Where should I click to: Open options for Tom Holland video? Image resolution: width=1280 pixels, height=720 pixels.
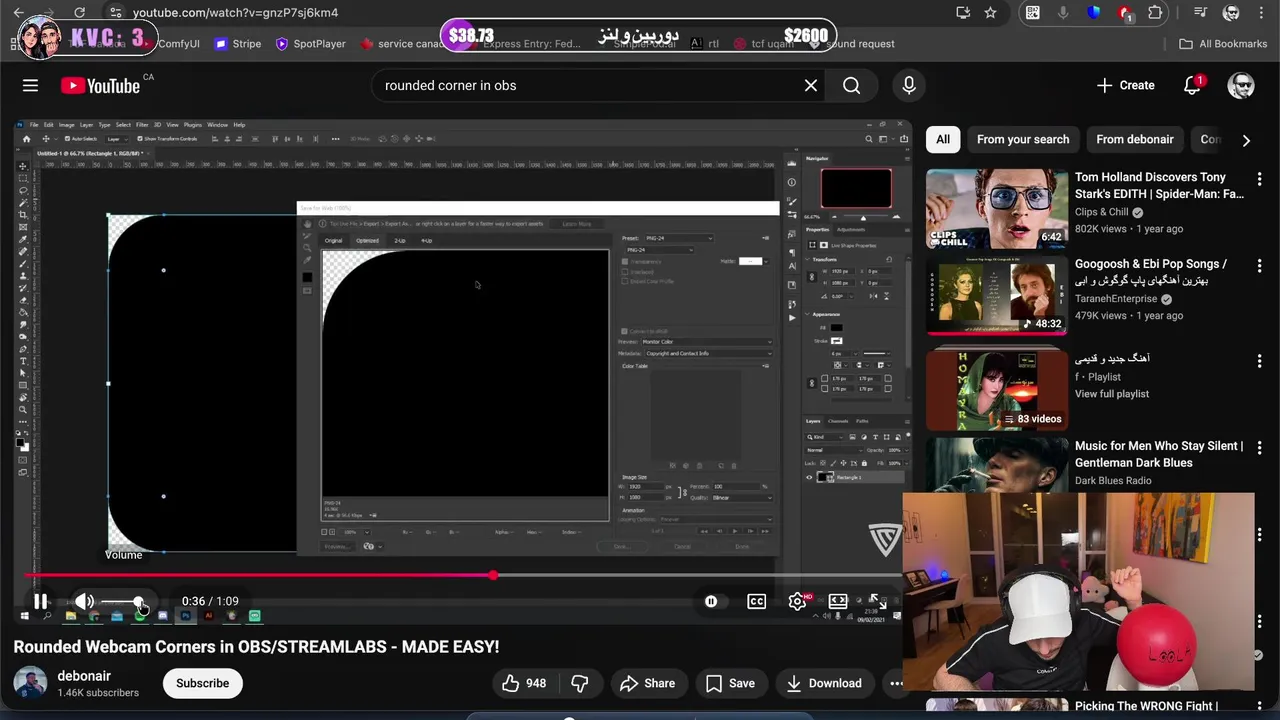pyautogui.click(x=1259, y=179)
